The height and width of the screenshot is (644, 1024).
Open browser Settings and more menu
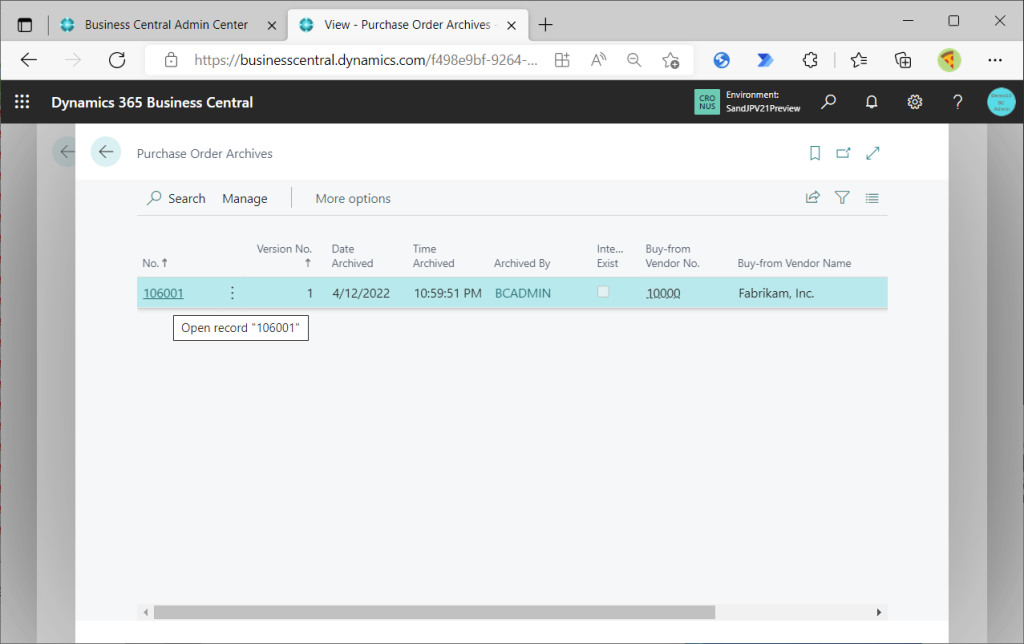tap(995, 60)
